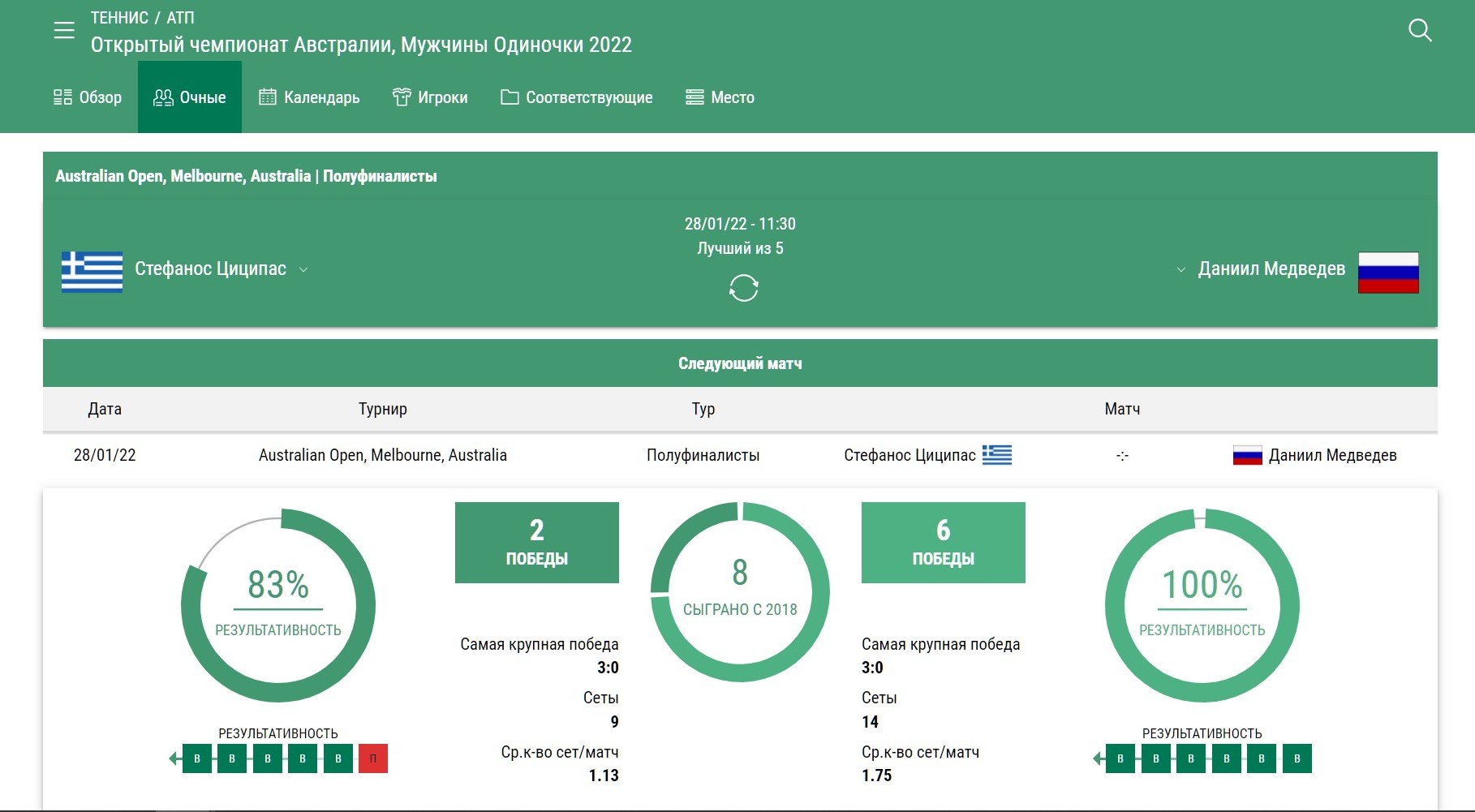Viewport: 1475px width, 812px height.
Task: Click the Дата column header
Action: pyautogui.click(x=105, y=409)
